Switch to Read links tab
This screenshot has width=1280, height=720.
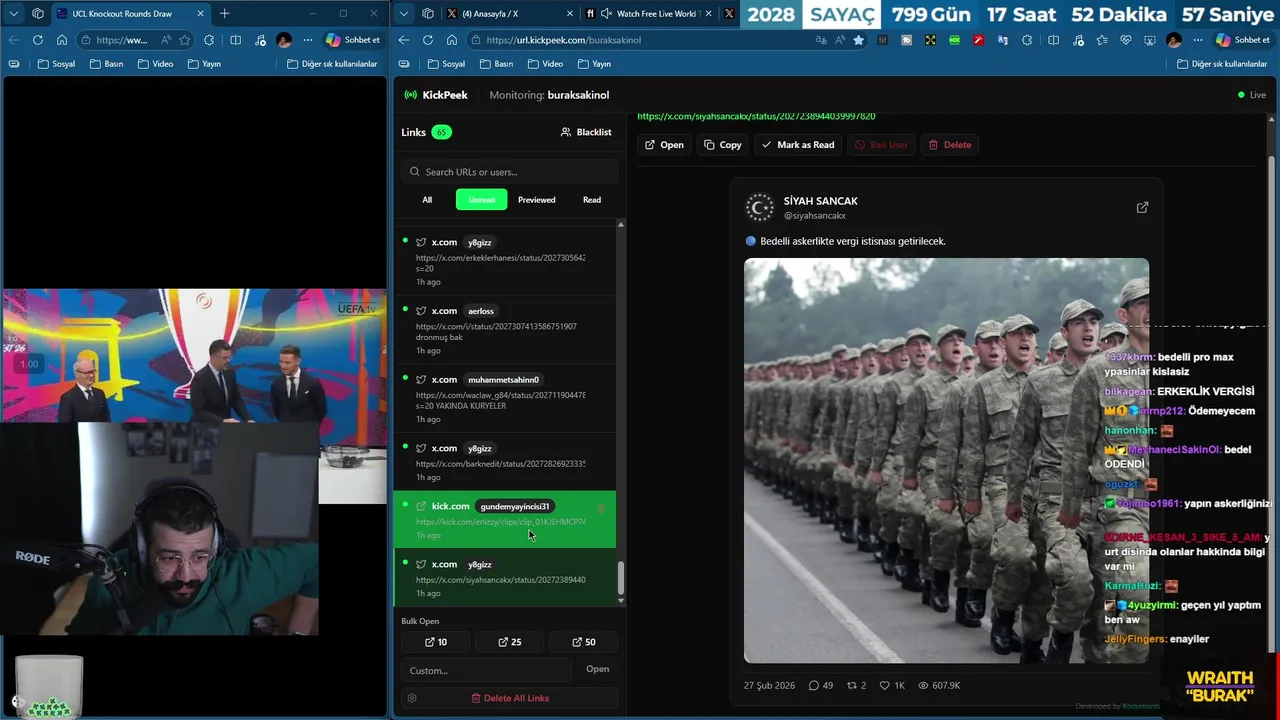pos(592,200)
